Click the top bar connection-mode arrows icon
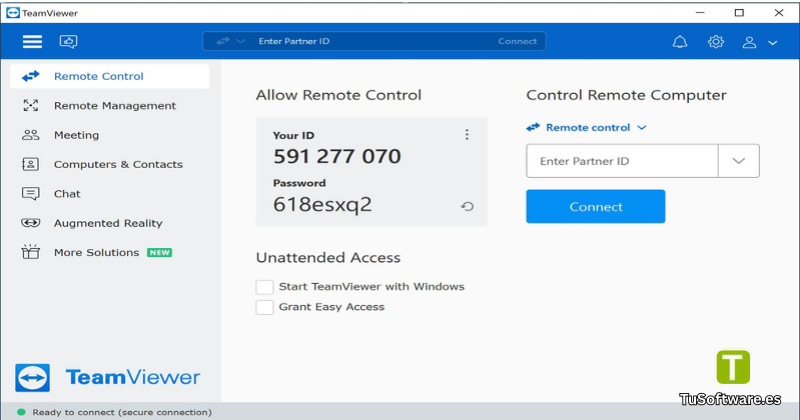This screenshot has width=800, height=420. (223, 41)
